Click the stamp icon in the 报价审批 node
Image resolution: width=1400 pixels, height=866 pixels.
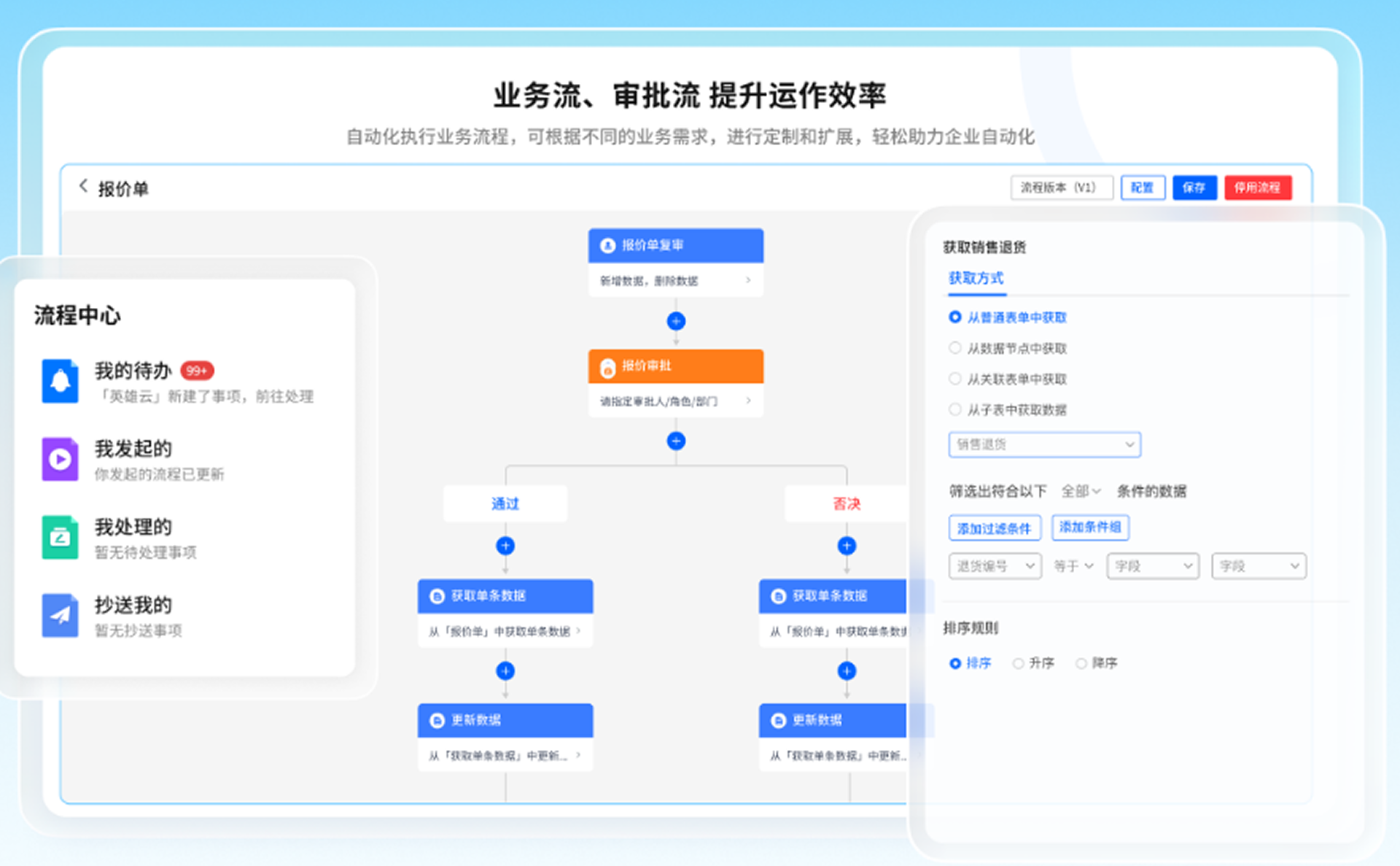[x=607, y=367]
